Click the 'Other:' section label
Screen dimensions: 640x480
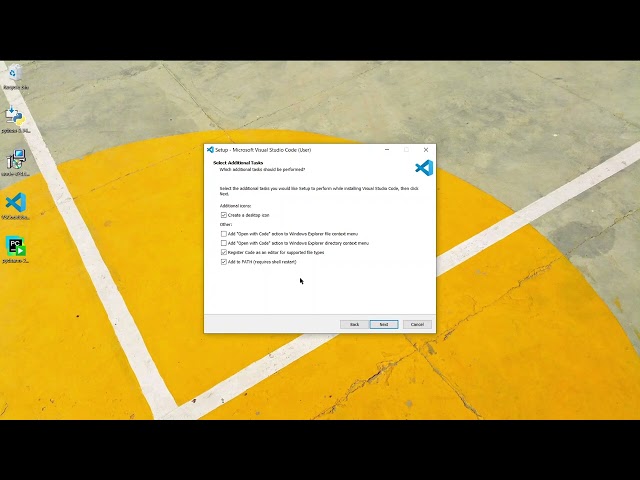226,224
